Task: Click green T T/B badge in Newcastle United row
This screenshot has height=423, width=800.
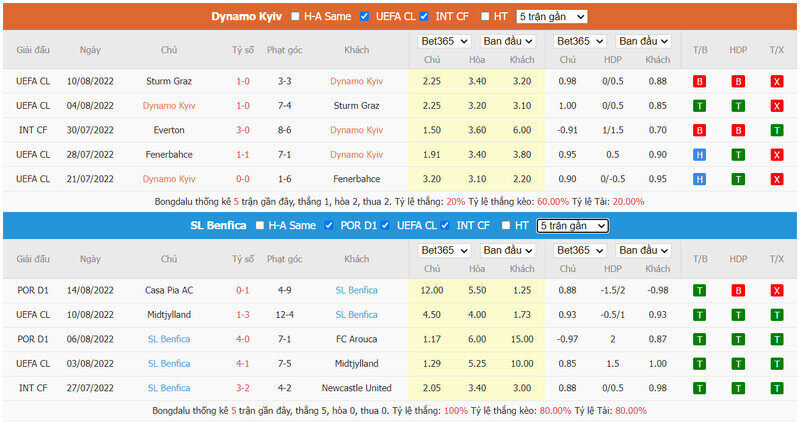Action: pos(699,389)
